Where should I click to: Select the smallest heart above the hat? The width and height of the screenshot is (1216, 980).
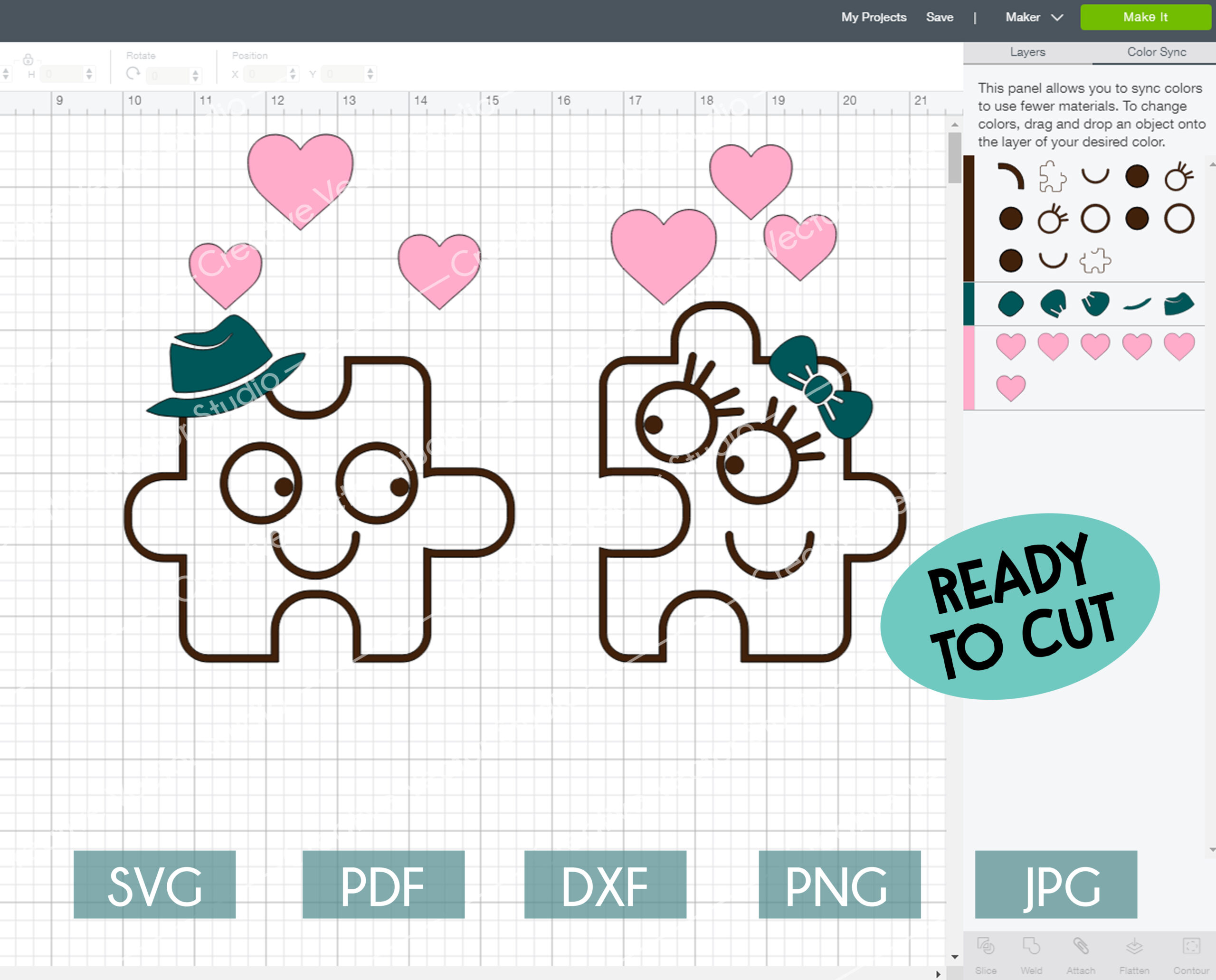point(225,276)
